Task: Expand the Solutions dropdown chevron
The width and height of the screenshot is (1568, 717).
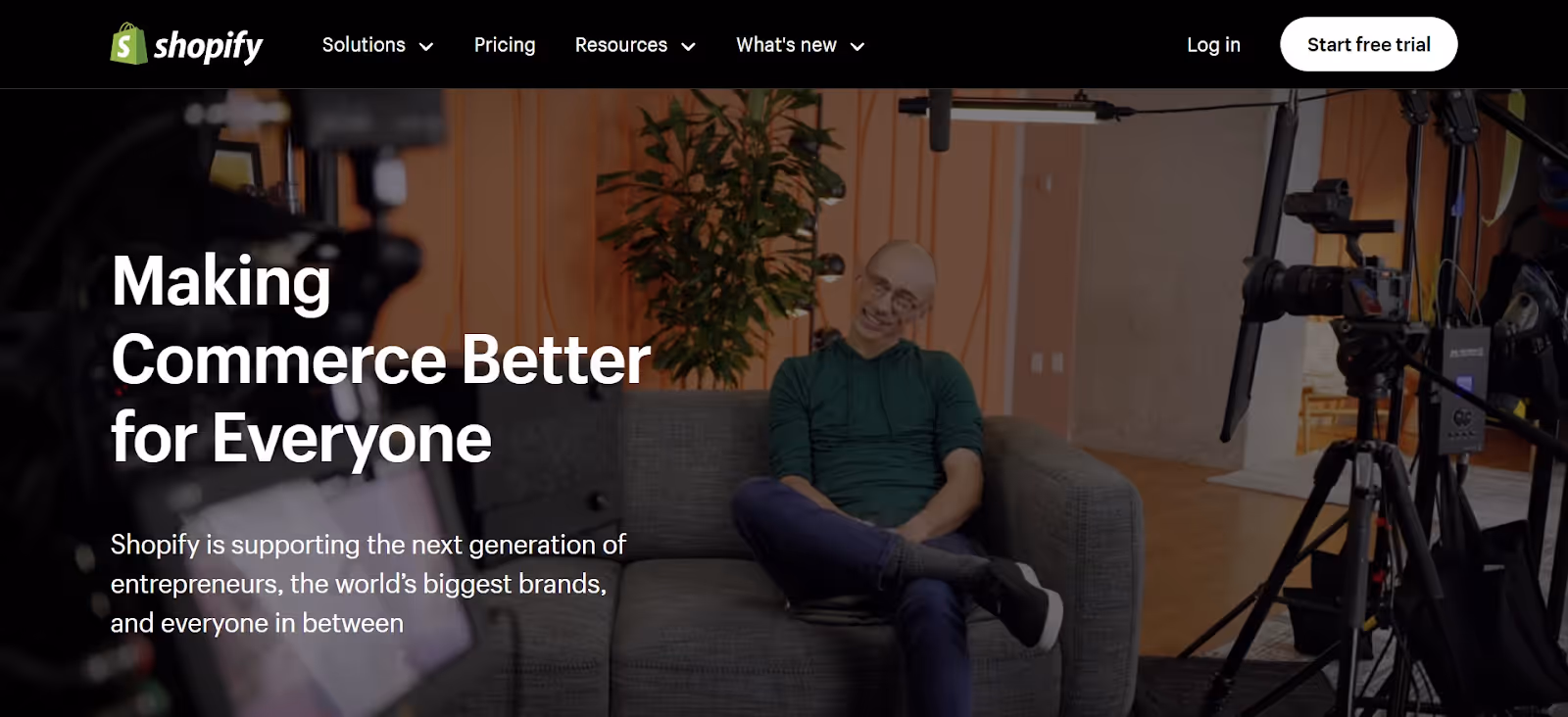Action: point(426,46)
